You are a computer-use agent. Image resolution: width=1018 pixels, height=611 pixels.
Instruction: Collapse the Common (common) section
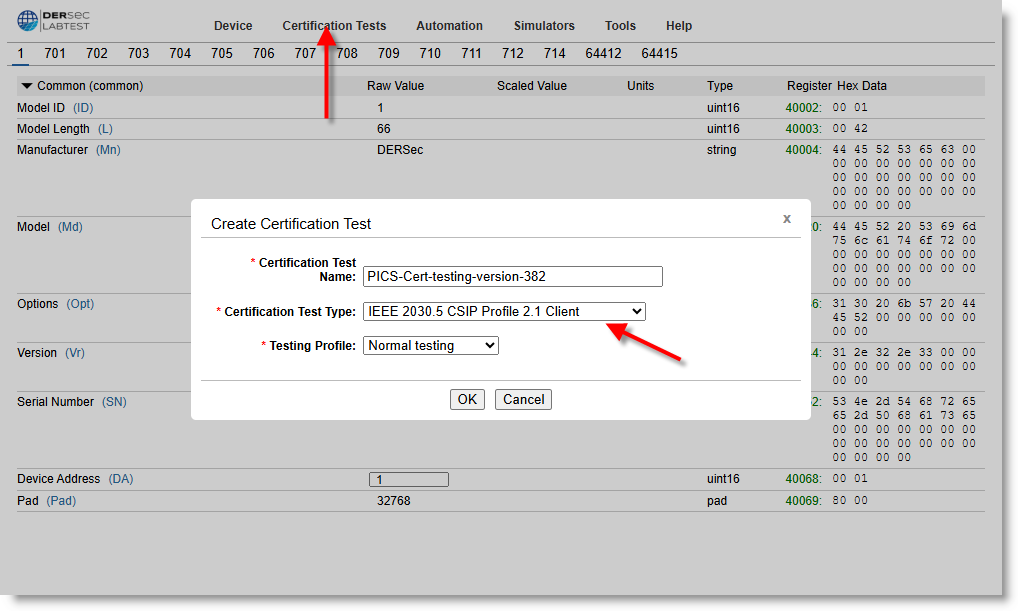pos(27,86)
